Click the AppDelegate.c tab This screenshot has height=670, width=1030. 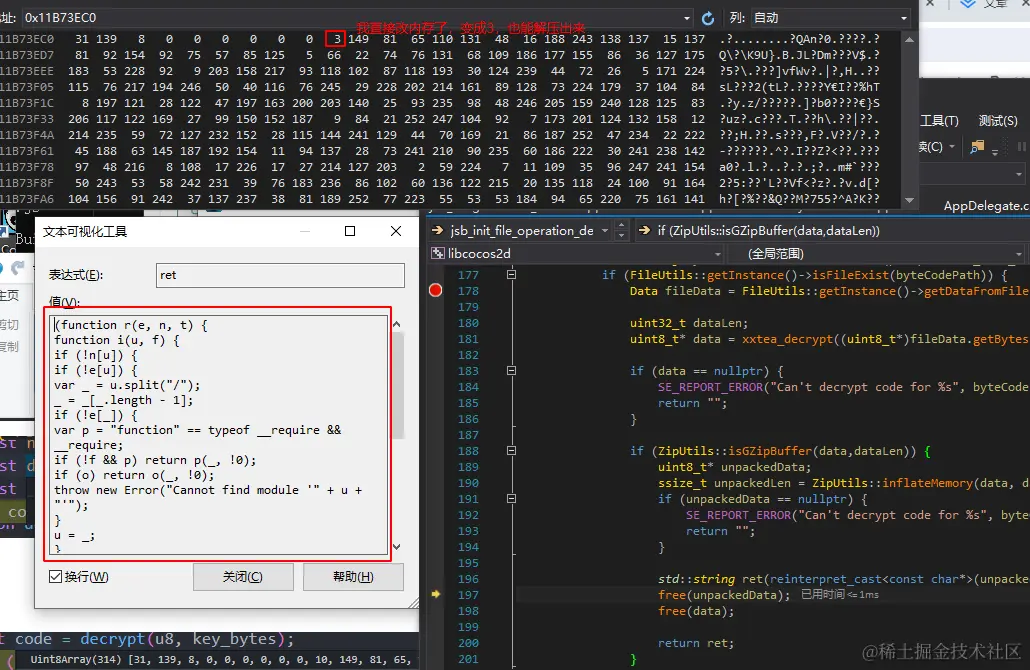click(986, 206)
